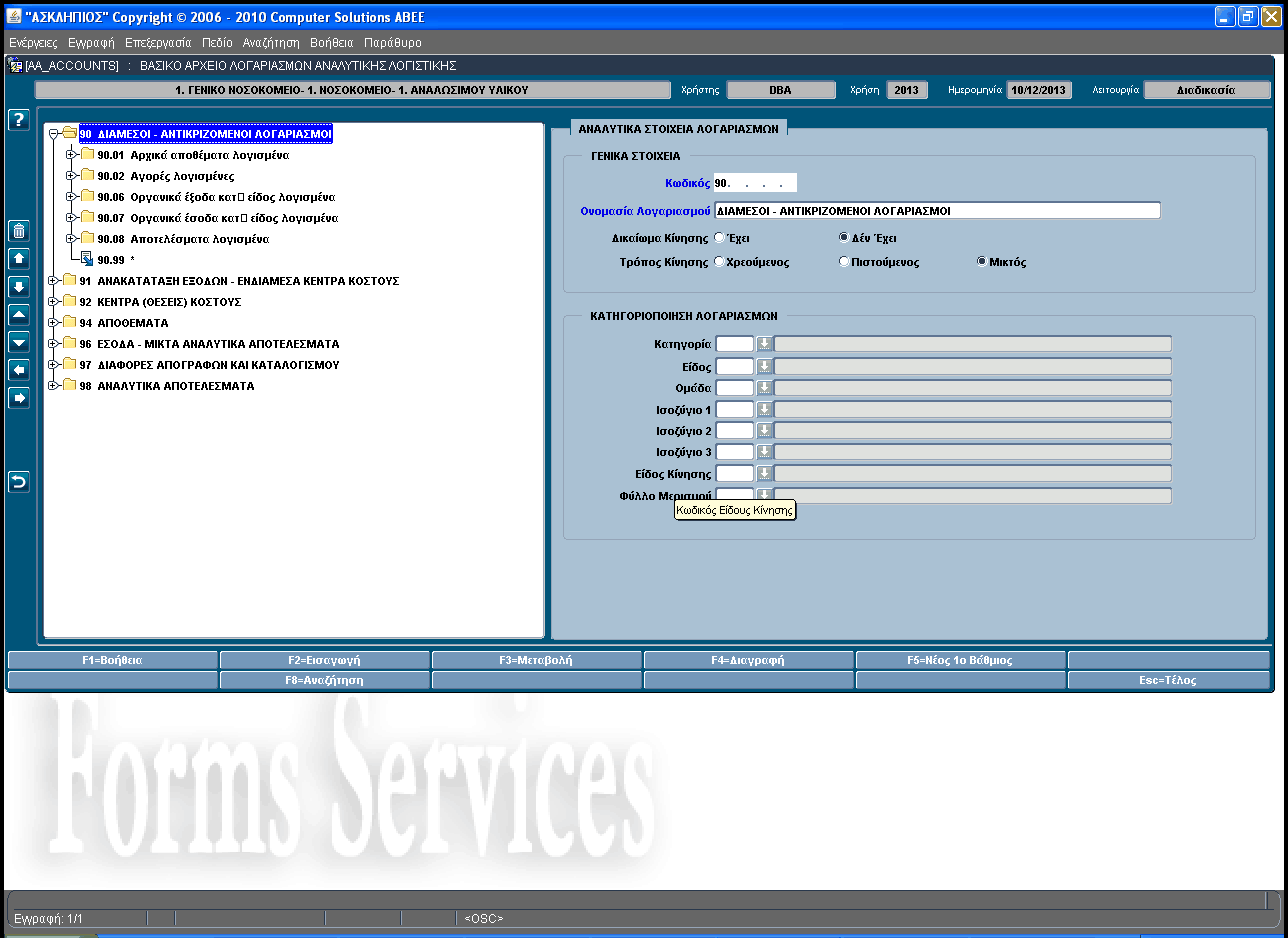Select tree row 90.02 Αγορές λογισμένες

[x=166, y=176]
